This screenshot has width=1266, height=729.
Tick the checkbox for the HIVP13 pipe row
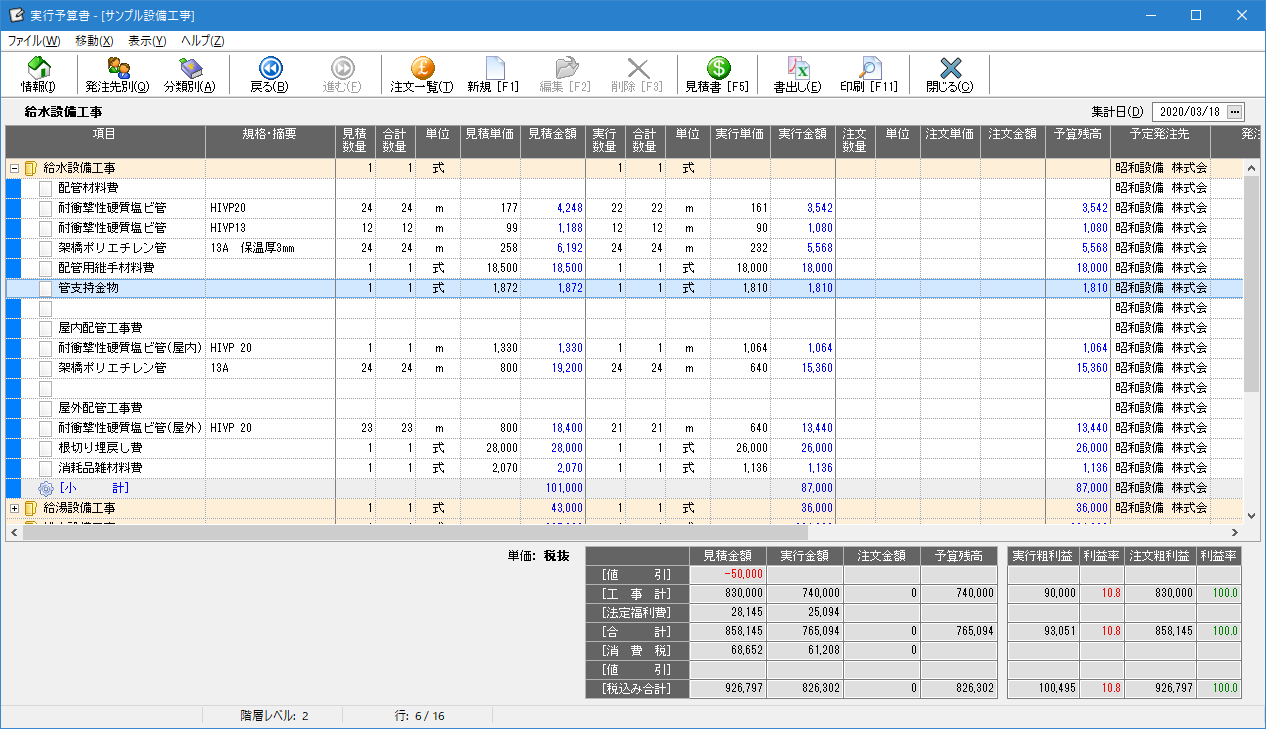click(45, 228)
